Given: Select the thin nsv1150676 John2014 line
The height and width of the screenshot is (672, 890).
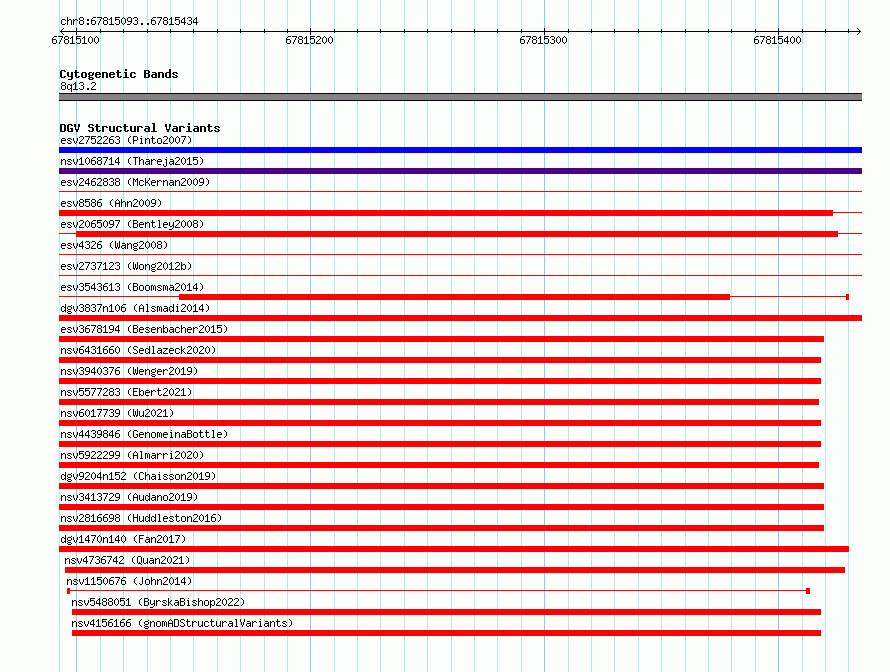Looking at the screenshot, I should (x=438, y=591).
